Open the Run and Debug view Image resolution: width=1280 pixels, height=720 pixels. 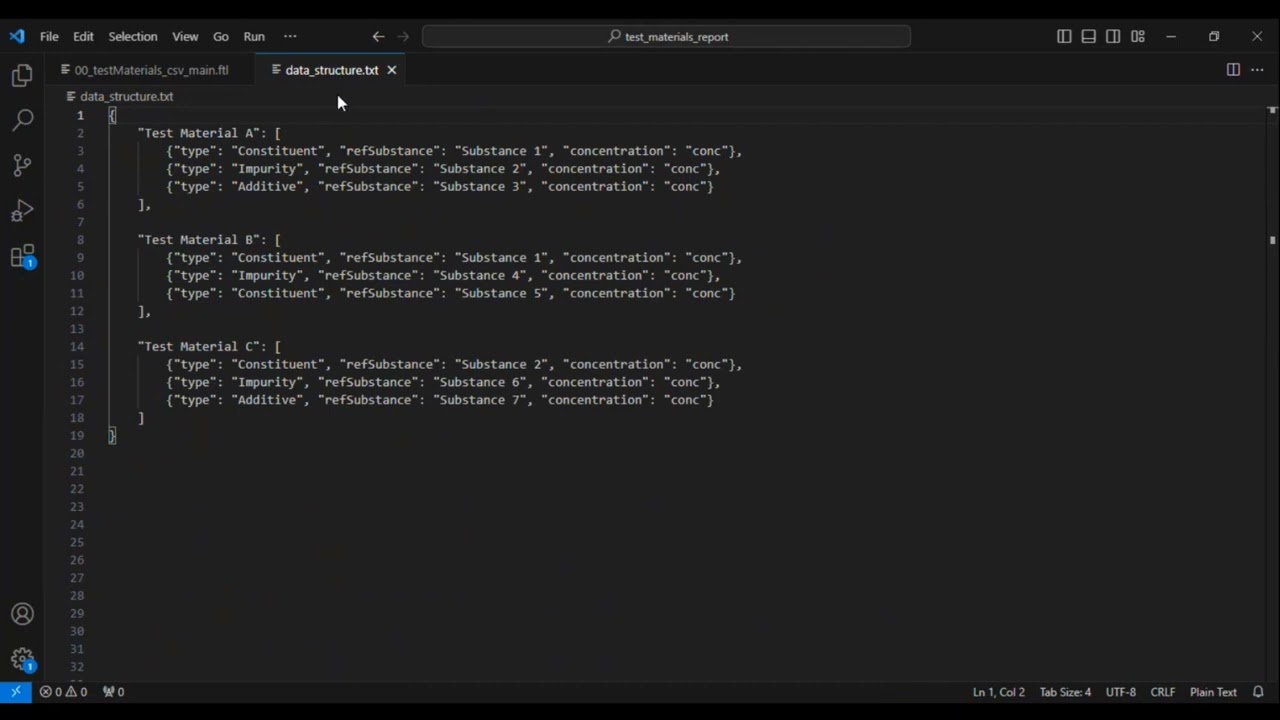point(22,211)
